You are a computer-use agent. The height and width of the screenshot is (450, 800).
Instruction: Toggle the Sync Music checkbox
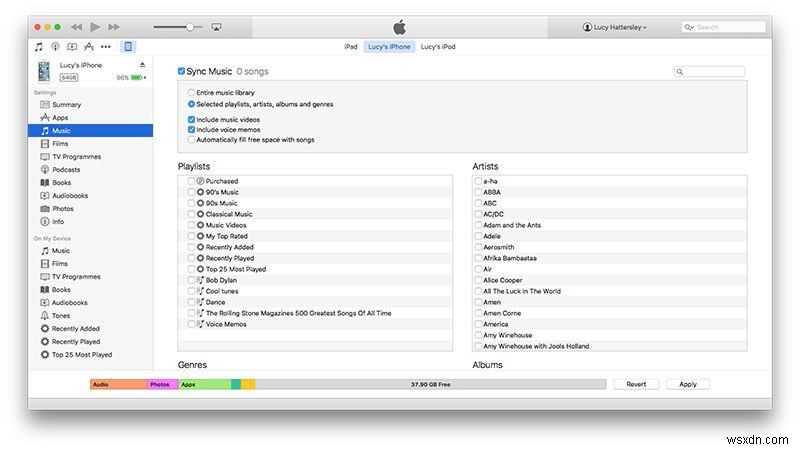coord(181,71)
